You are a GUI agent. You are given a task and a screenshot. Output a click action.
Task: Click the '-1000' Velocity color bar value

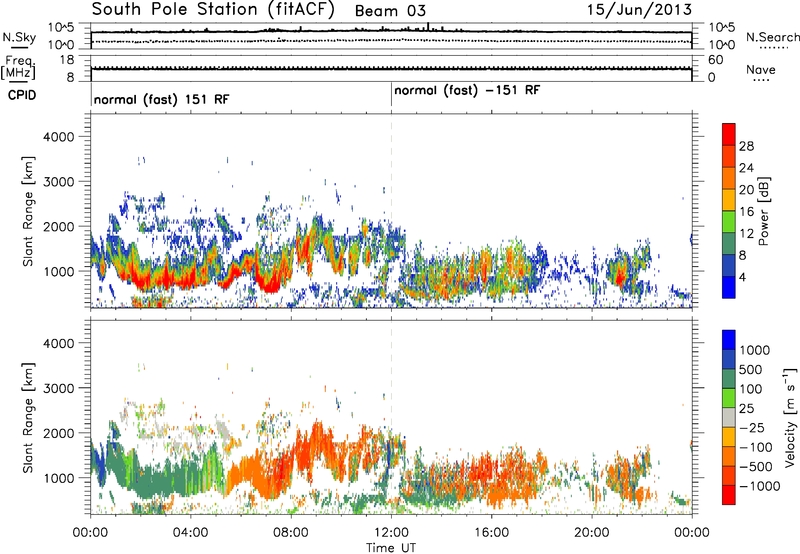coord(759,486)
